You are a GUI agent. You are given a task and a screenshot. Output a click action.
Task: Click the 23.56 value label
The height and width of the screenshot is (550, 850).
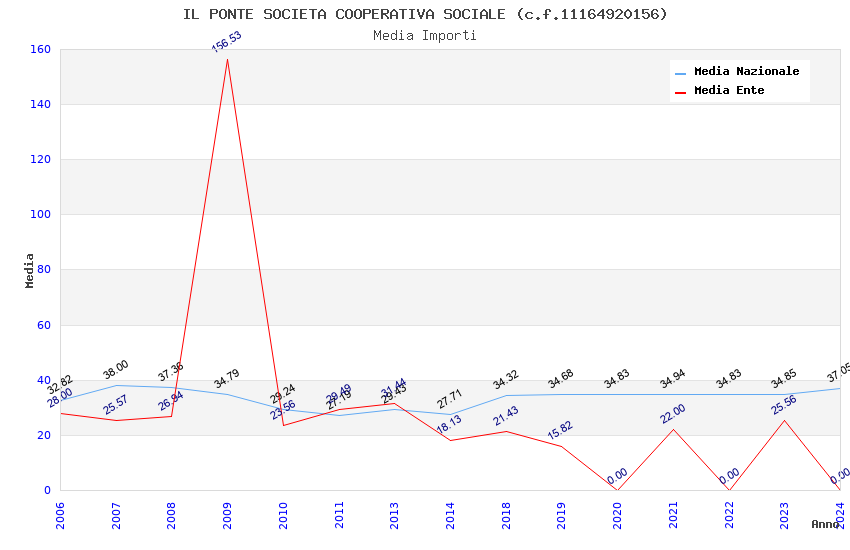pos(283,410)
